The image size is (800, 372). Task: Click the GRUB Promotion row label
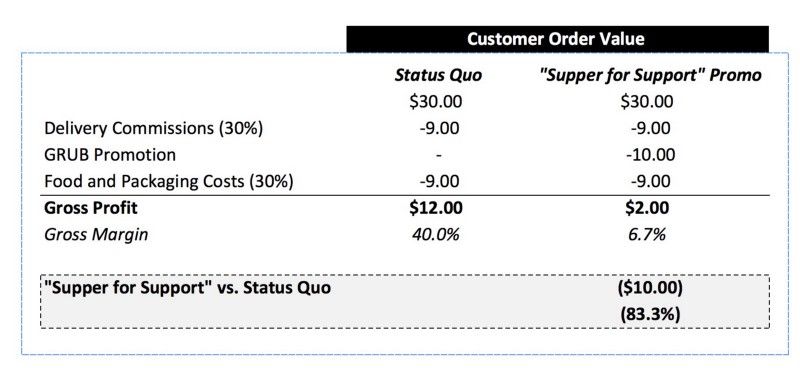tap(110, 155)
